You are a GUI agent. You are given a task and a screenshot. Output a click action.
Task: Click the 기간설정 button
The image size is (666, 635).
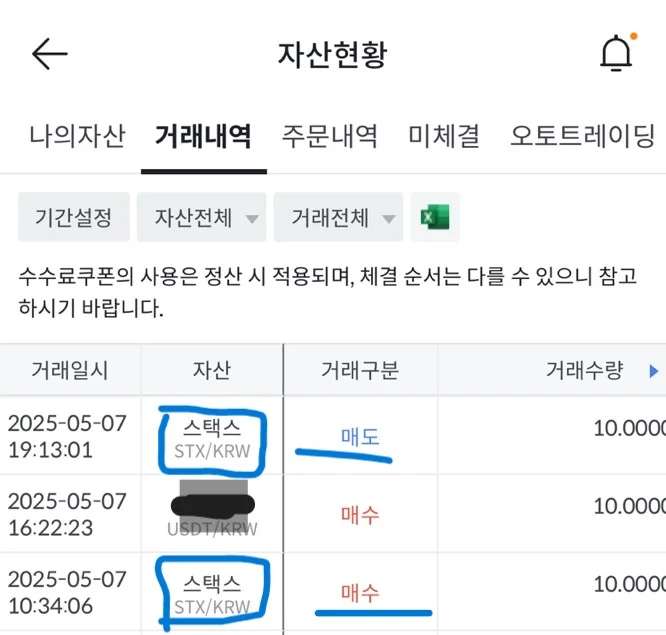click(x=74, y=217)
